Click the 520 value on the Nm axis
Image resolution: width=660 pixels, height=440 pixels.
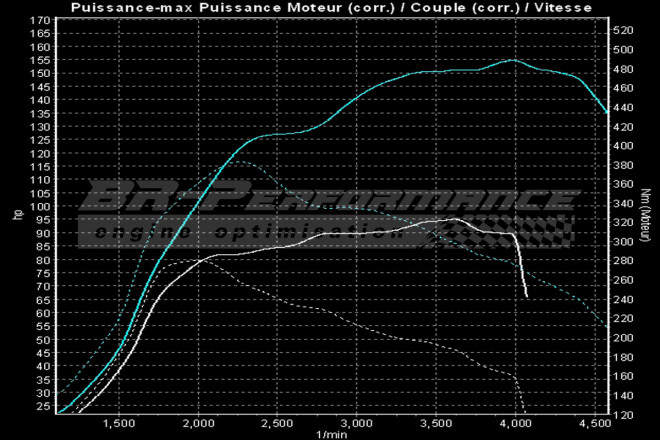pos(622,30)
